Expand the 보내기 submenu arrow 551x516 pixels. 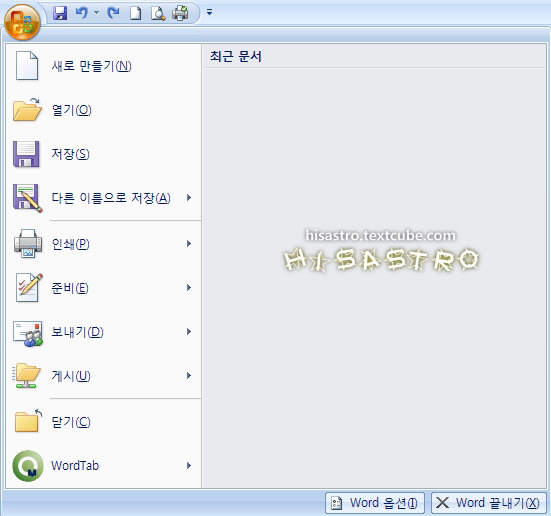[189, 331]
